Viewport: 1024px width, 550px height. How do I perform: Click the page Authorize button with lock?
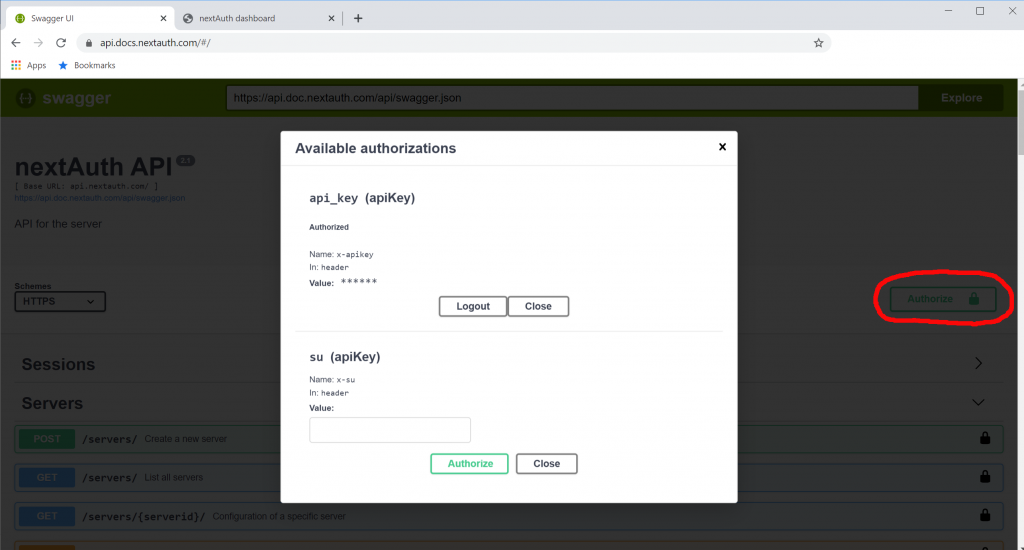pos(942,299)
